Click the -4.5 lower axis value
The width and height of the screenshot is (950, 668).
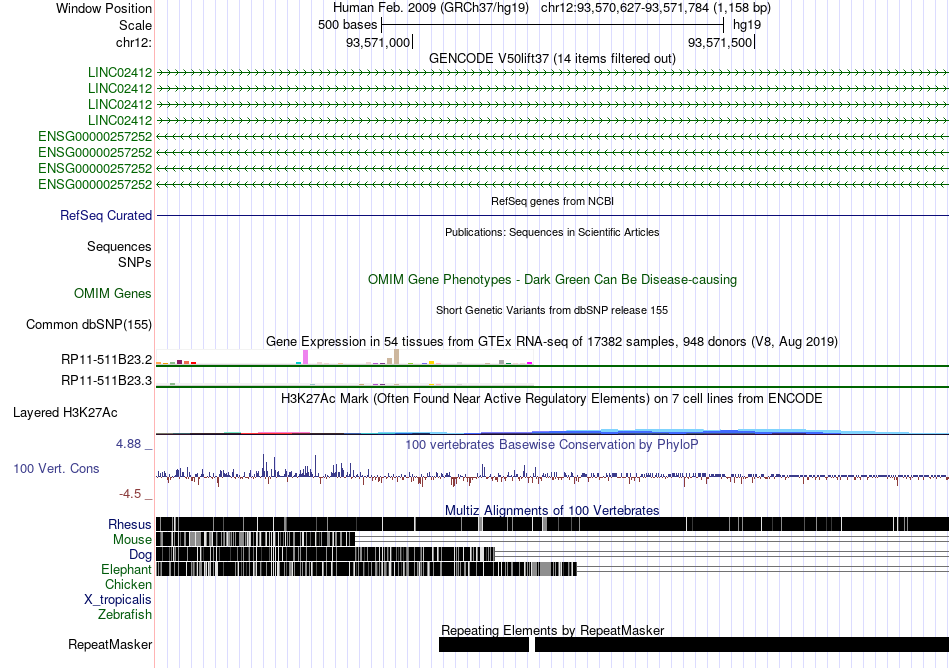(x=130, y=494)
